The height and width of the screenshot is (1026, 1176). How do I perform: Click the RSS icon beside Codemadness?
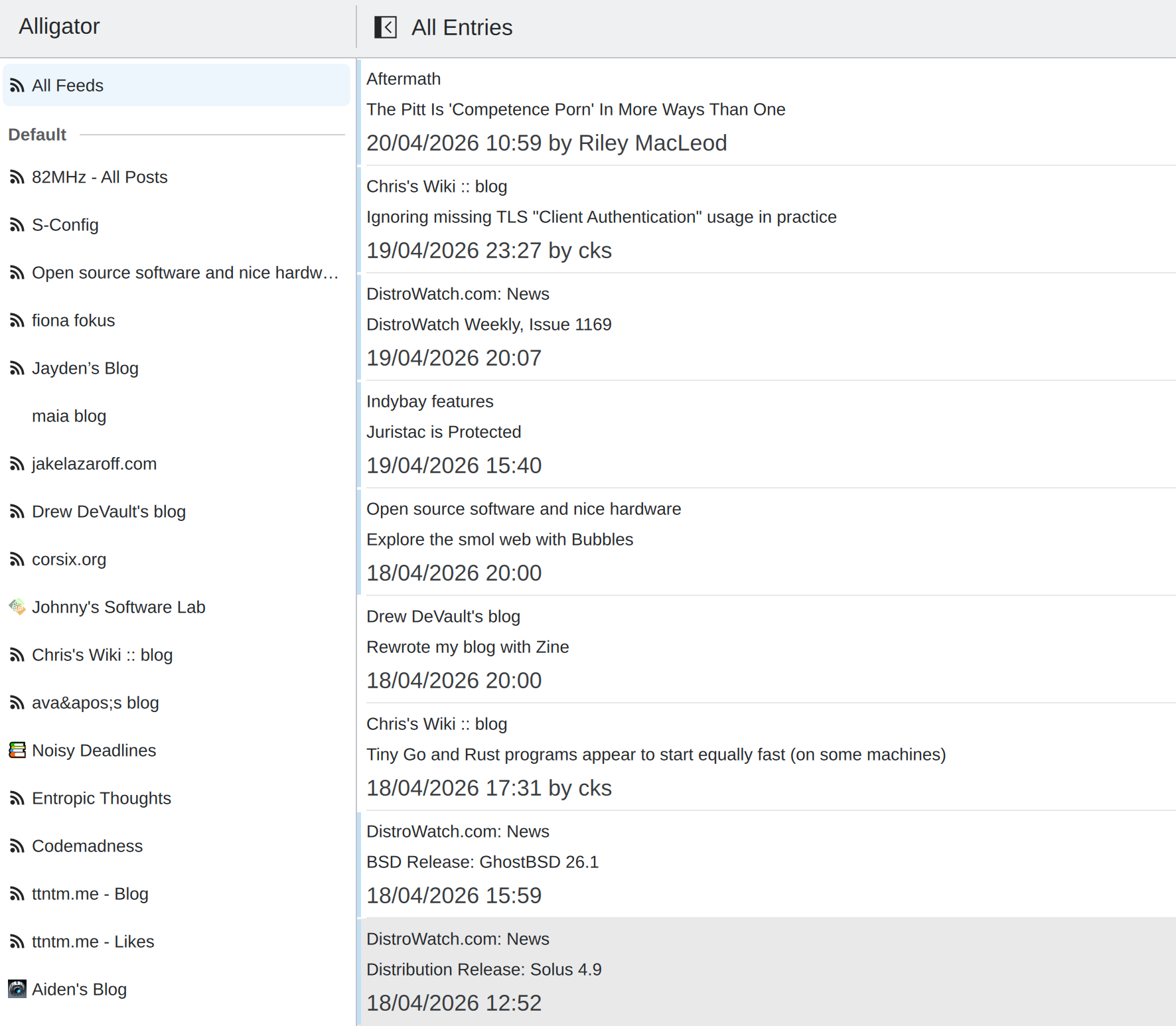pyautogui.click(x=17, y=846)
